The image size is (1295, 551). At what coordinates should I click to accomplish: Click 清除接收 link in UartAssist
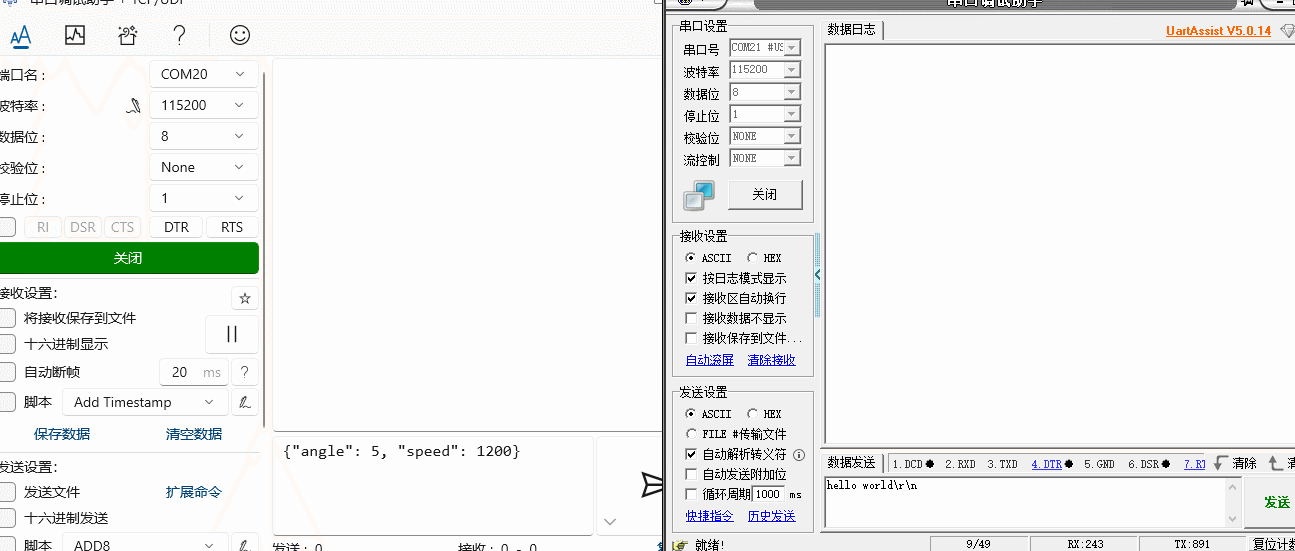(772, 360)
